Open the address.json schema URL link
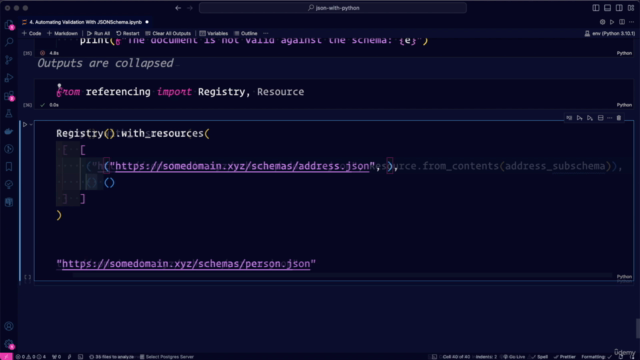This screenshot has width=640, height=360. pyautogui.click(x=242, y=166)
